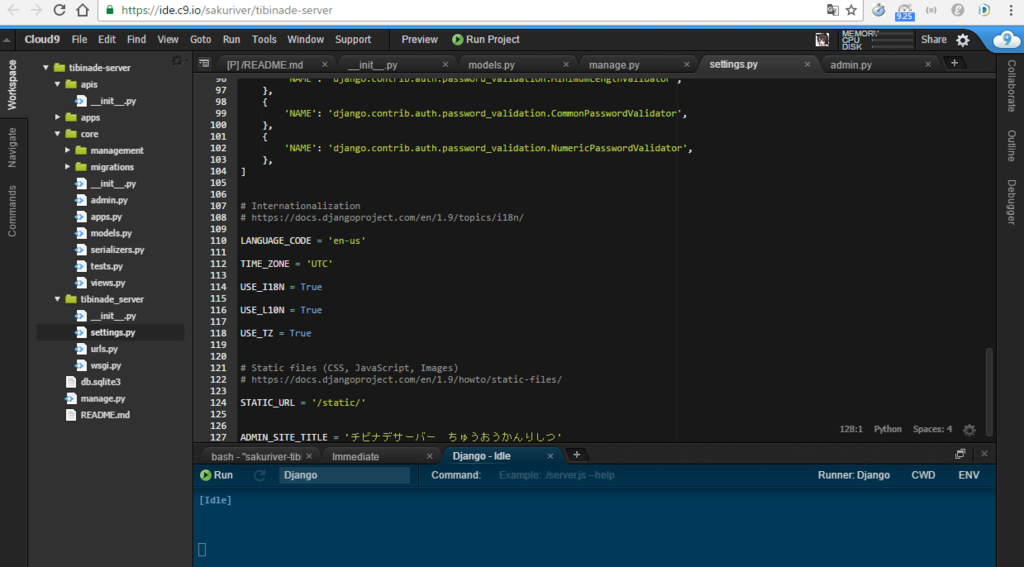Open editor tab list menu icon

204,63
